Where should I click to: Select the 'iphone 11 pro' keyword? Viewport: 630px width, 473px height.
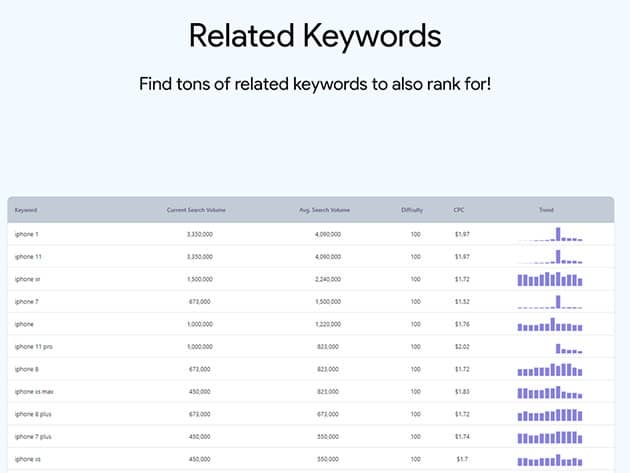click(33, 346)
